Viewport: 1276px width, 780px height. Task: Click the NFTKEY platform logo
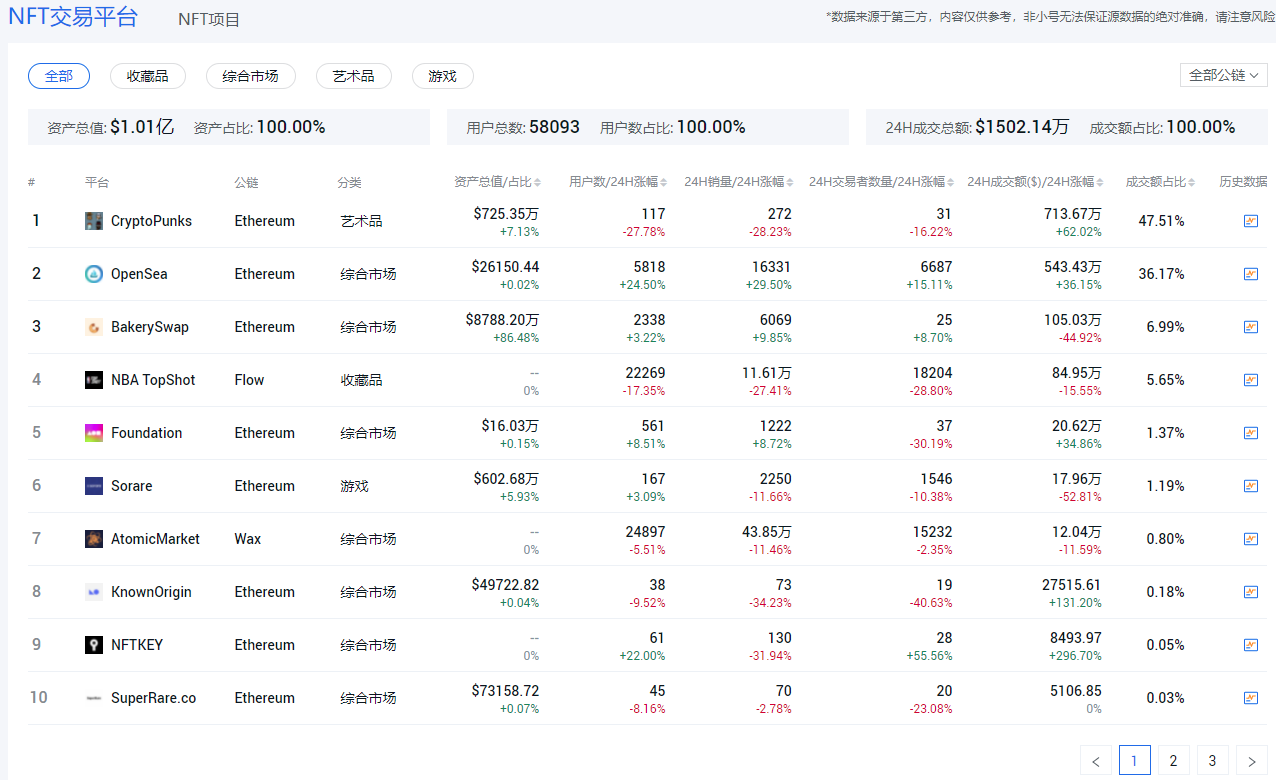94,645
